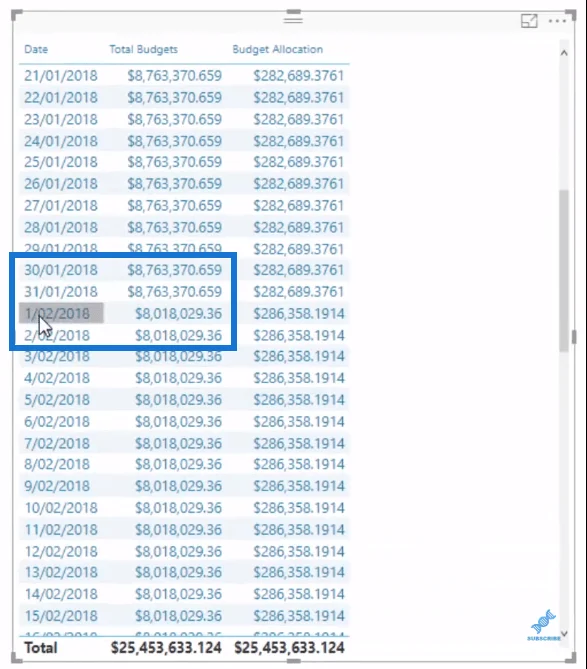The height and width of the screenshot is (669, 587).
Task: Click the Subscribe DNA logo icon
Action: pos(544,625)
